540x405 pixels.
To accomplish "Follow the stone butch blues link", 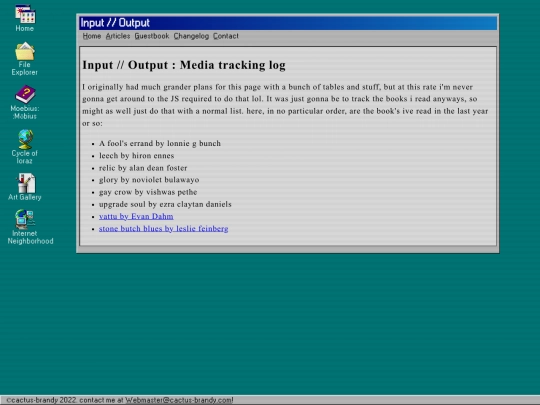I will 164,229.
